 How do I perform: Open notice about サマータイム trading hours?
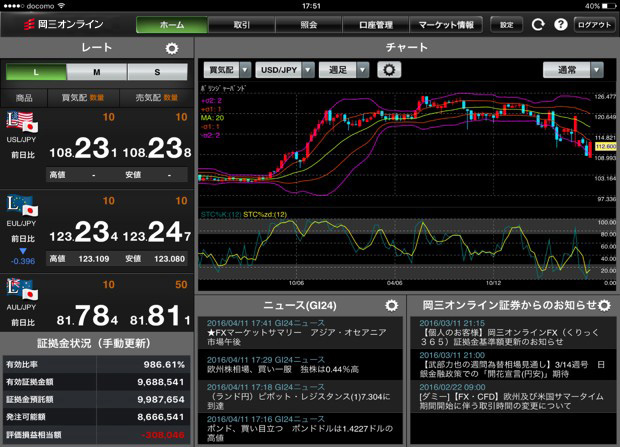[x=512, y=397]
